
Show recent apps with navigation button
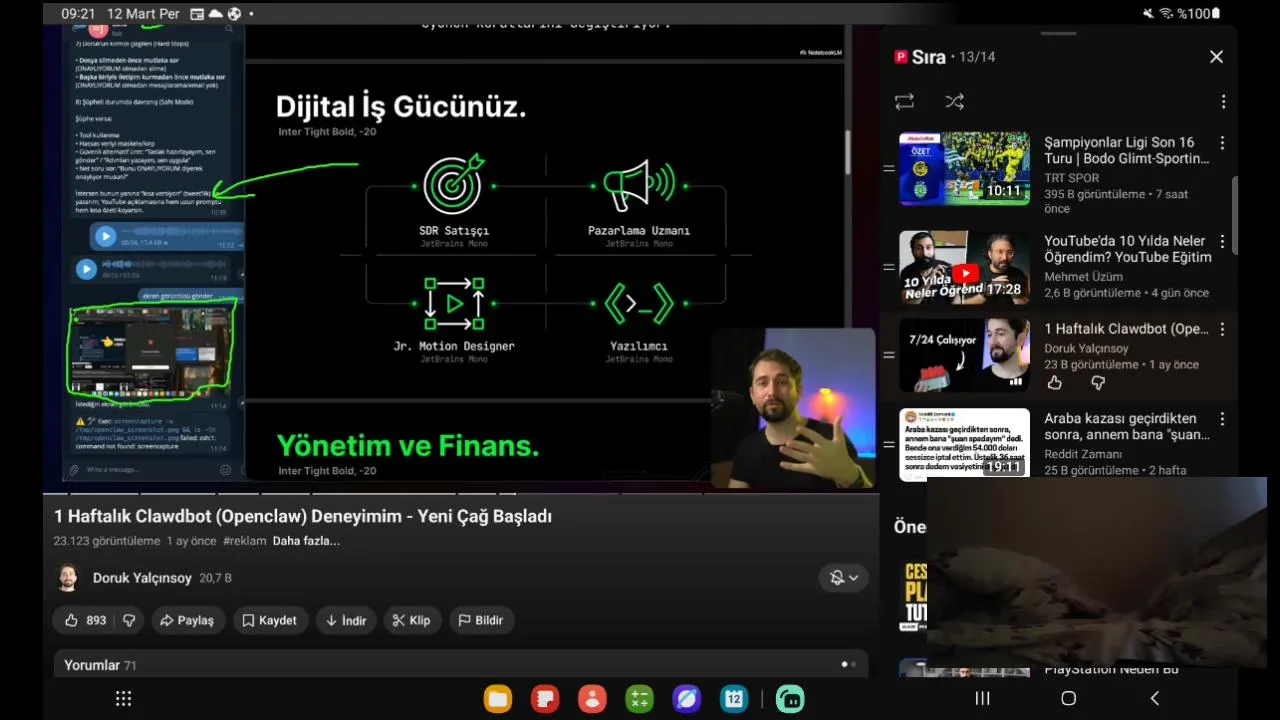pyautogui.click(x=982, y=699)
